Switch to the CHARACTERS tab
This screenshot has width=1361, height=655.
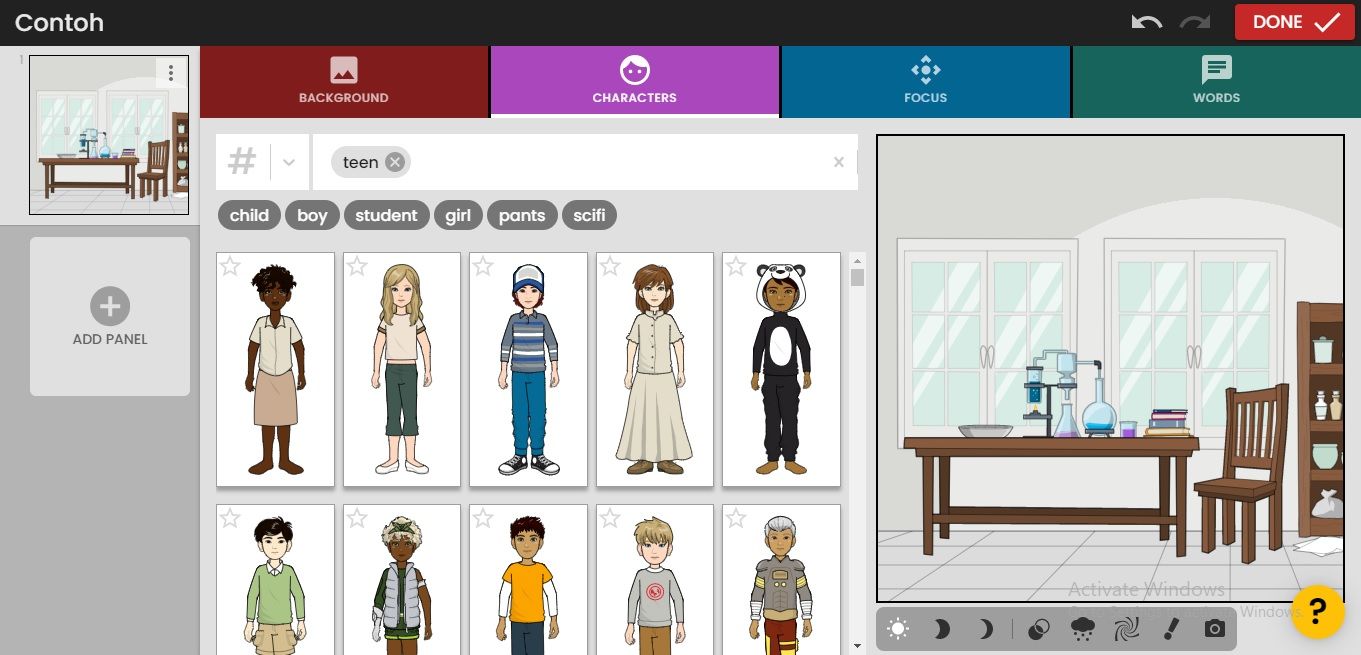[x=634, y=82]
